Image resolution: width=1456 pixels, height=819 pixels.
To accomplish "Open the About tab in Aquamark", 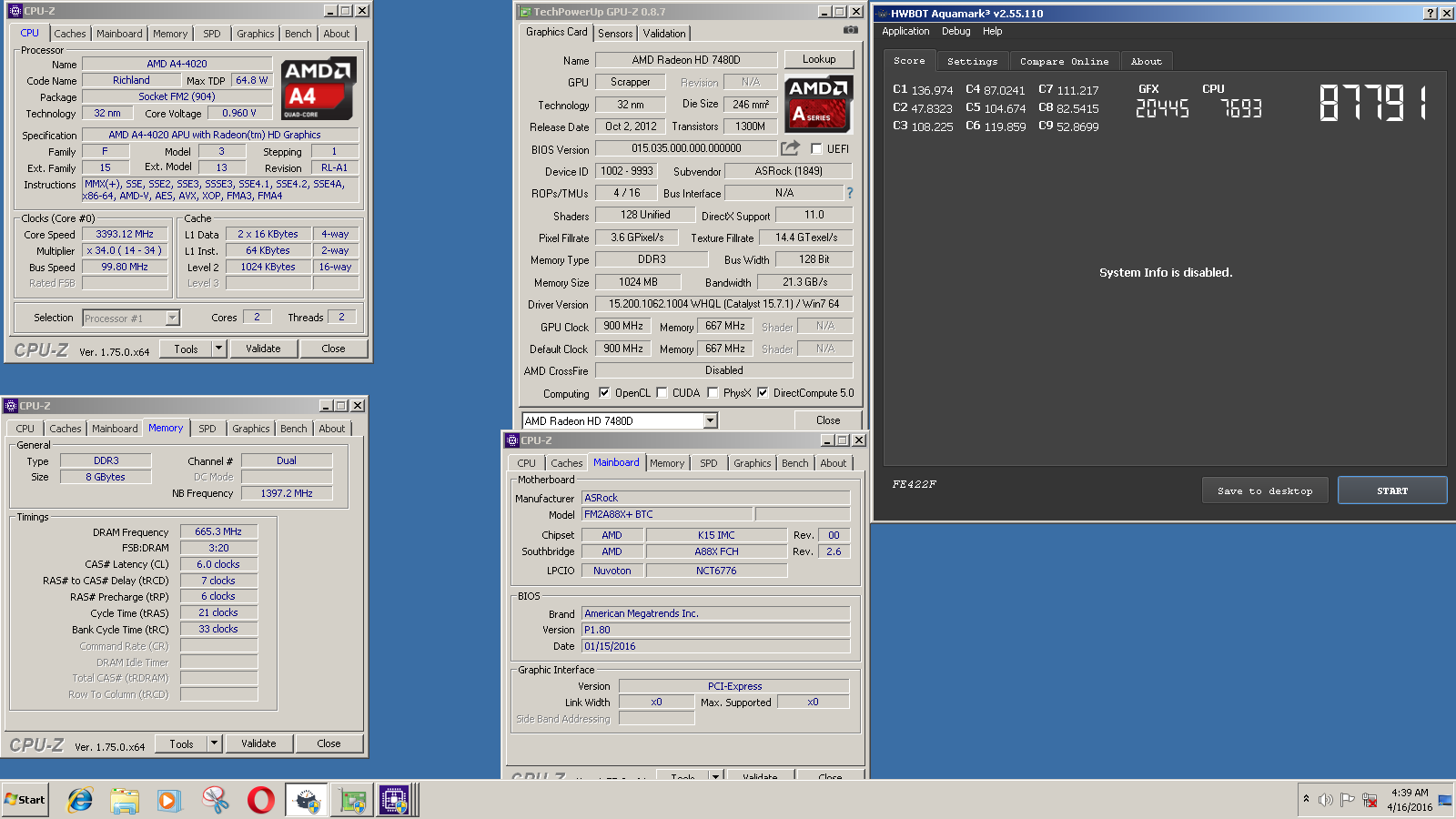I will pyautogui.click(x=1147, y=61).
